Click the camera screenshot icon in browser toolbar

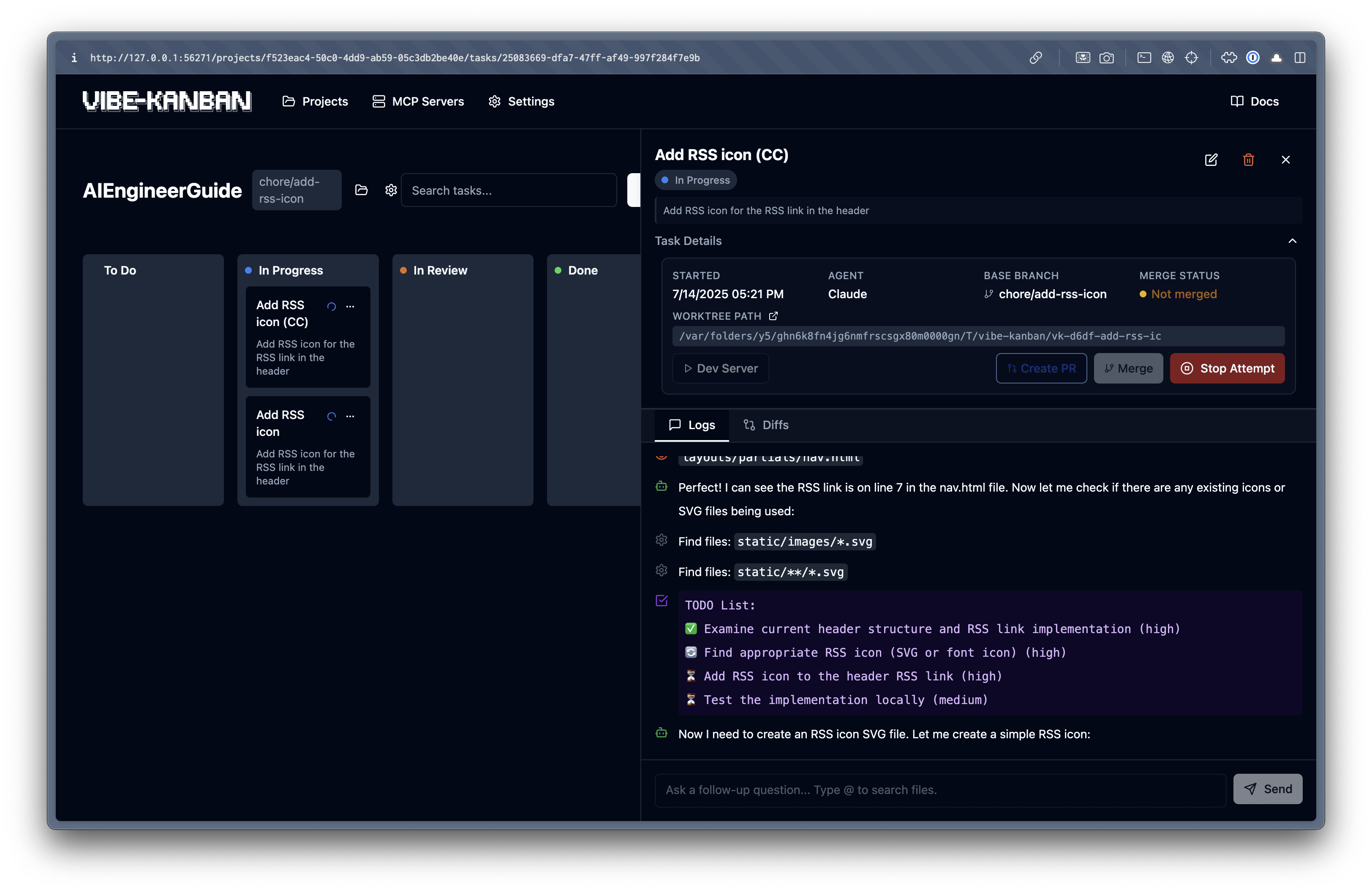coord(1106,57)
